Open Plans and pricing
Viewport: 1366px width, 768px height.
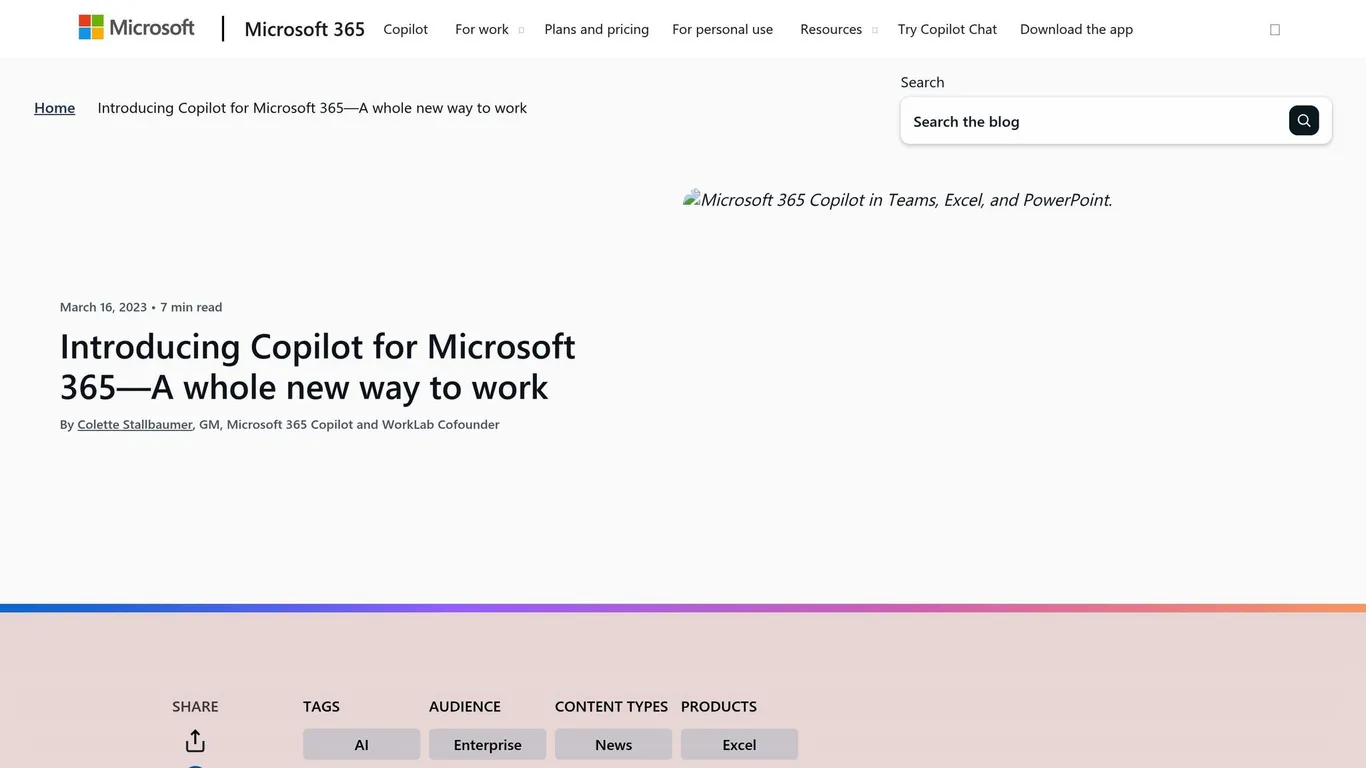pos(597,29)
